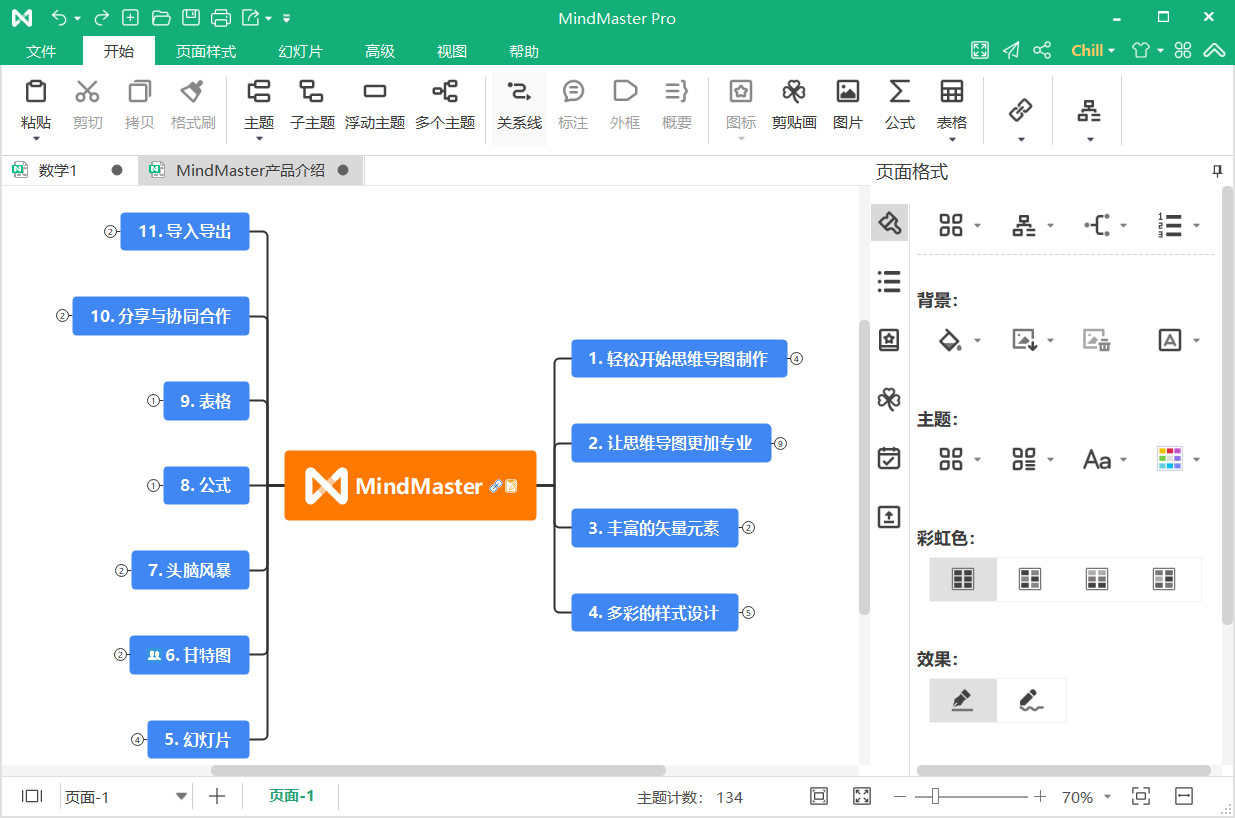This screenshot has height=818, width=1235.
Task: Click the zoom in plus button
Action: [x=1040, y=797]
